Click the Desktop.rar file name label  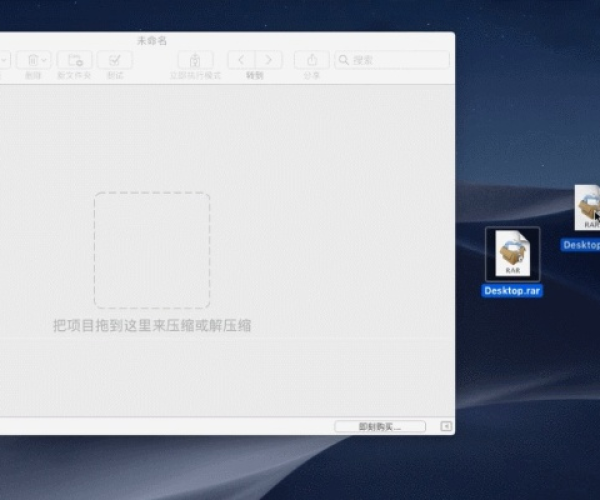(x=512, y=291)
